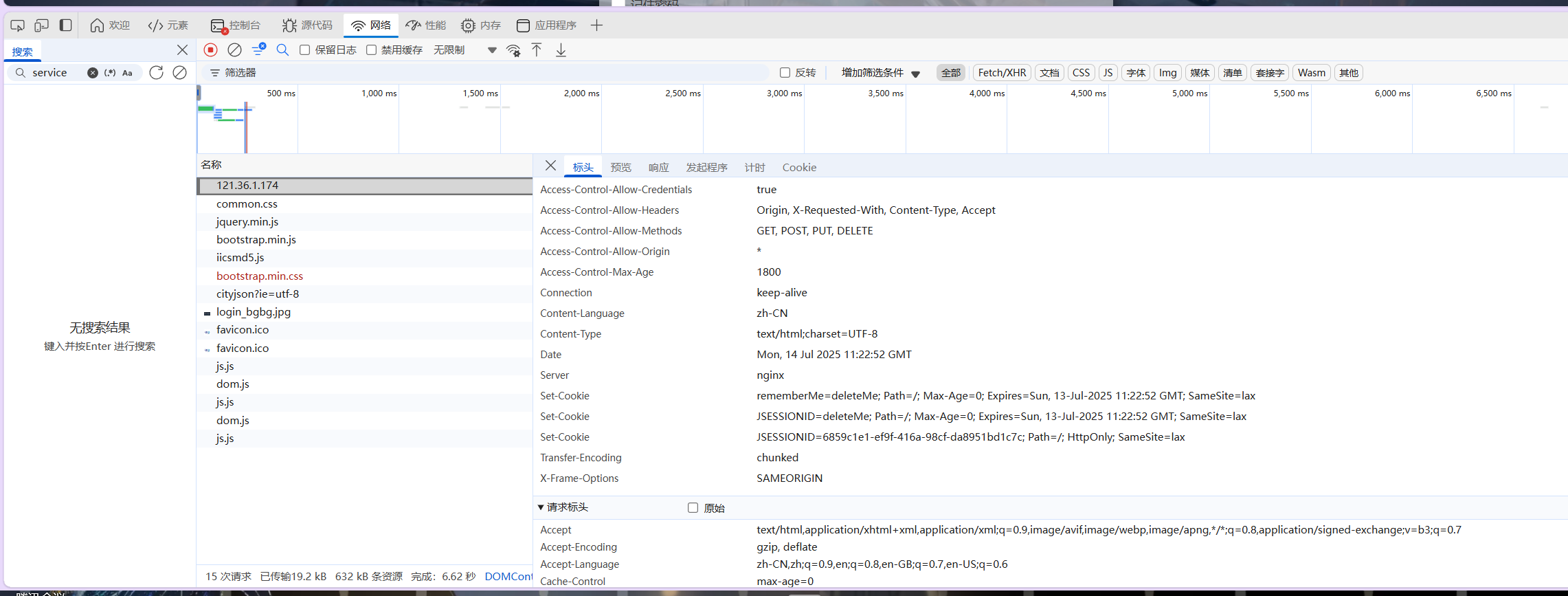Check the 反转 (Invert) checkbox
This screenshot has height=596, width=1568.
coord(785,73)
